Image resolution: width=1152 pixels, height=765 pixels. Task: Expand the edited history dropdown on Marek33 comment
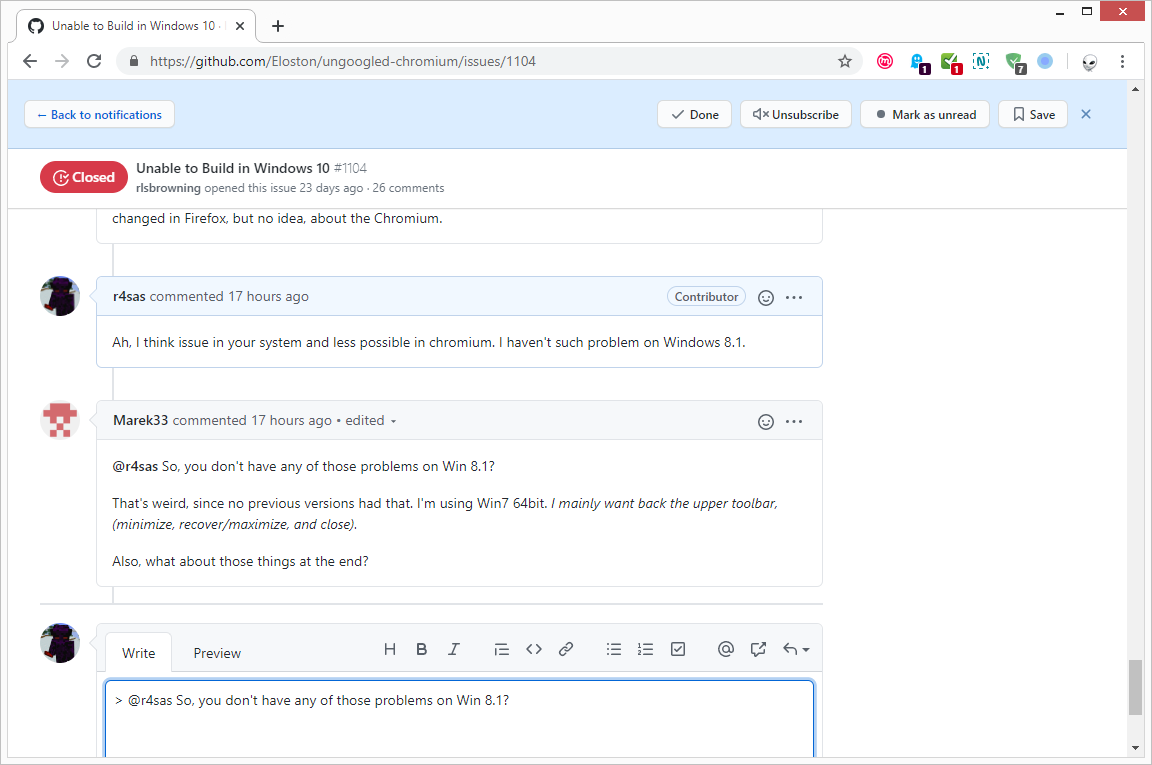371,420
